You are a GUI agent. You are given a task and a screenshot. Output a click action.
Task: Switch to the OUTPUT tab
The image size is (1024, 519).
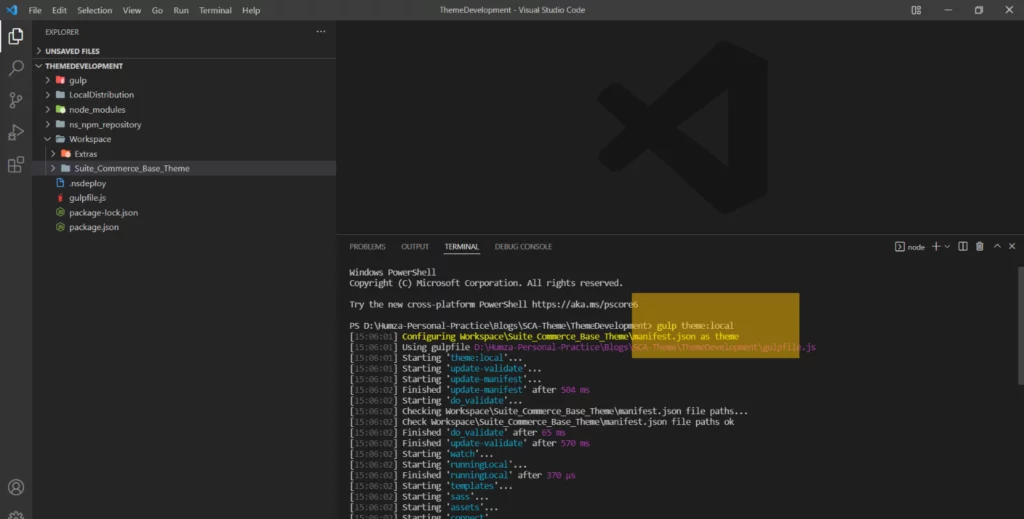[415, 247]
